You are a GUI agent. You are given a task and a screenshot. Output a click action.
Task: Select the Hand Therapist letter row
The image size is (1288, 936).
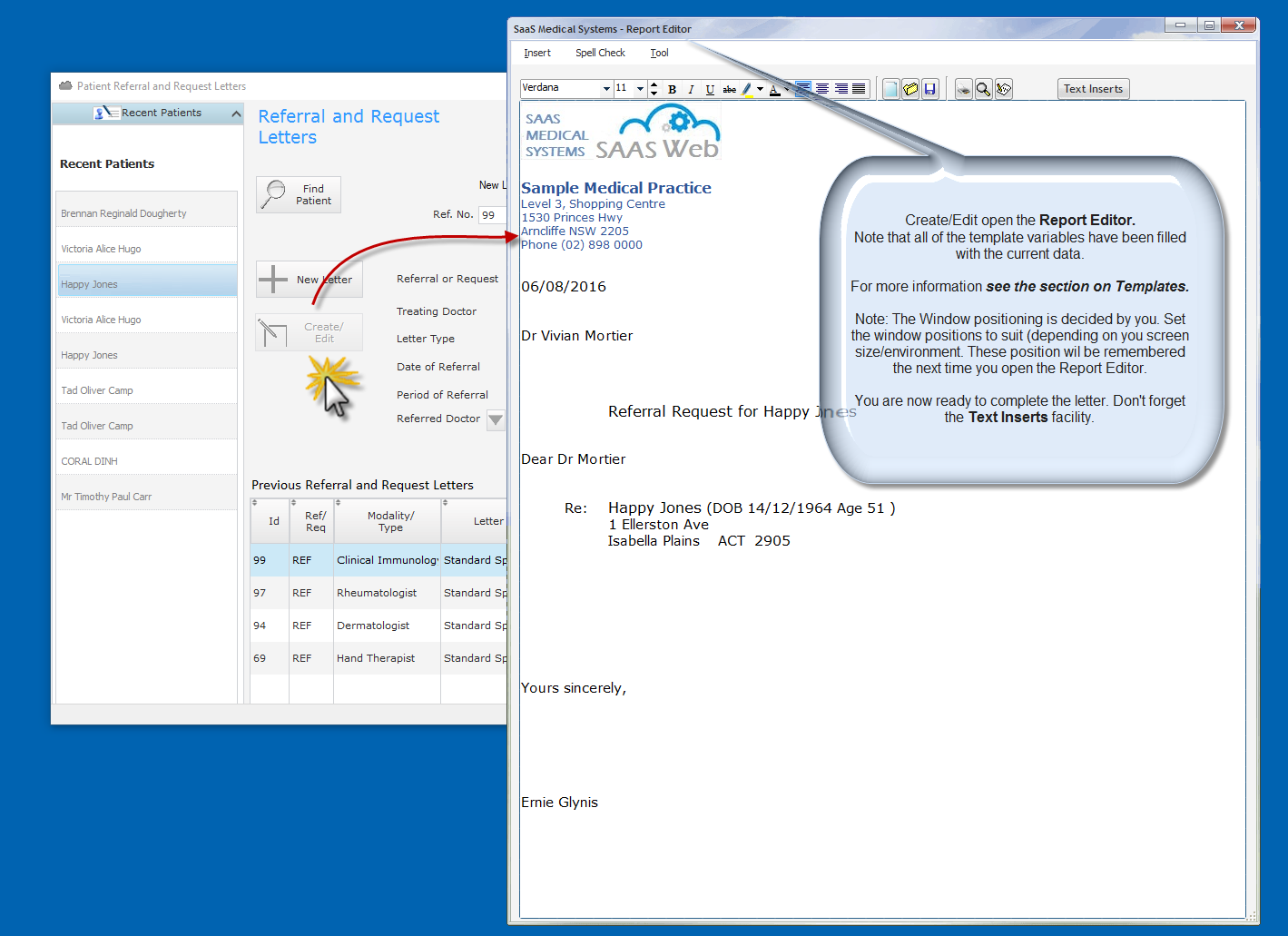point(379,658)
